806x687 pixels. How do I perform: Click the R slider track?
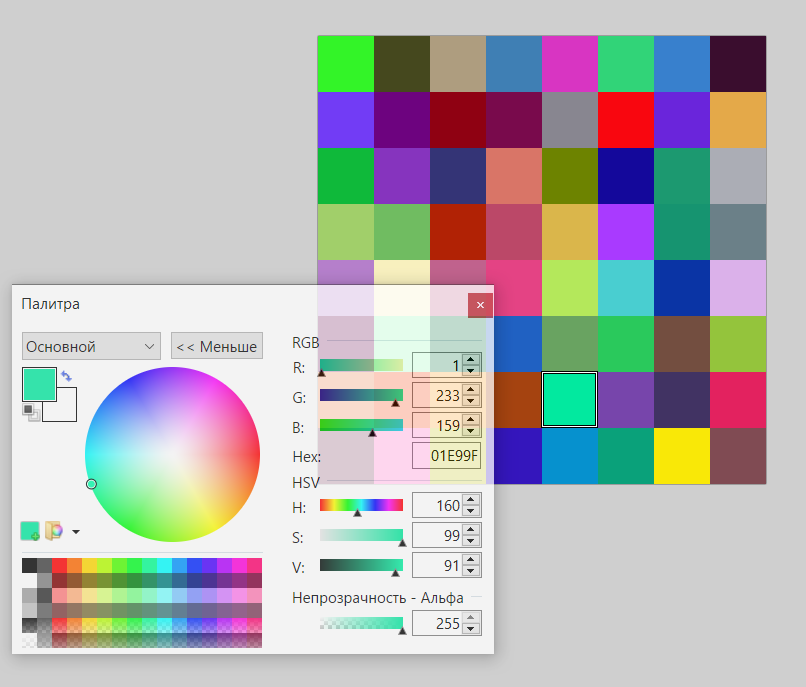[x=361, y=366]
